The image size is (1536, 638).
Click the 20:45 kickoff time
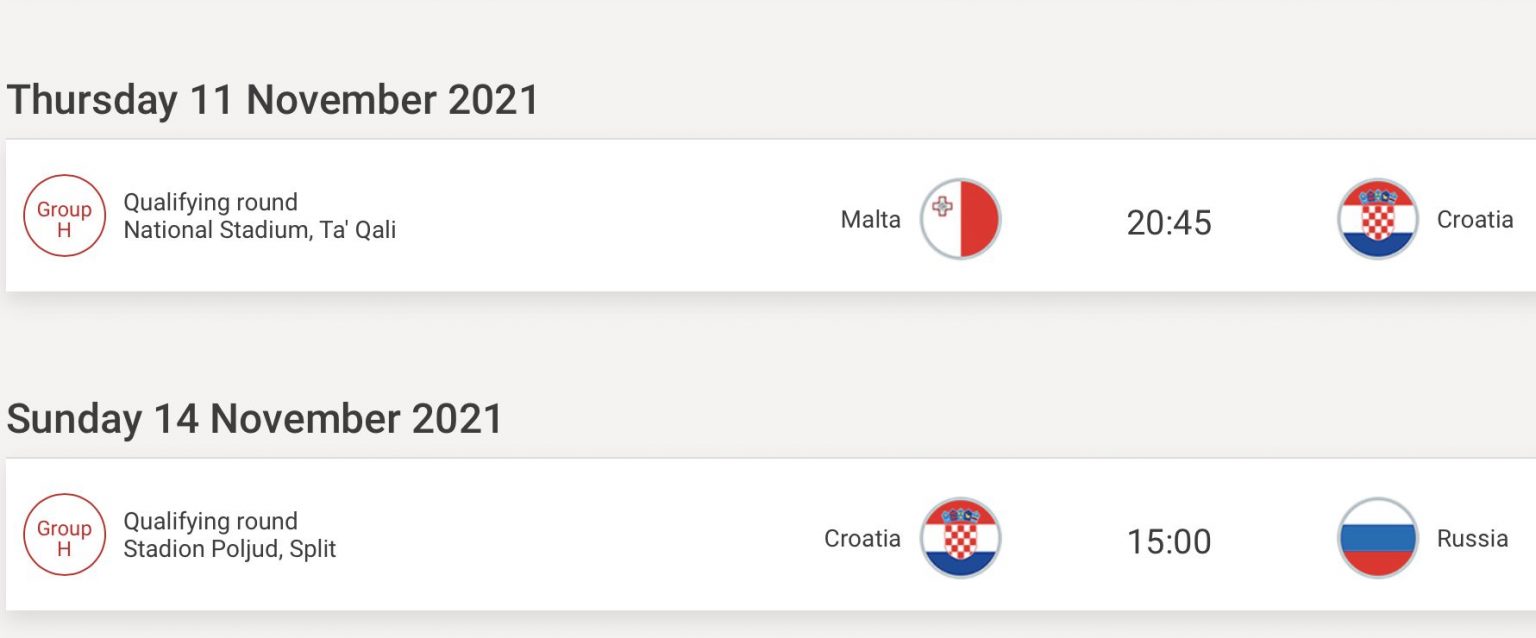tap(1169, 222)
